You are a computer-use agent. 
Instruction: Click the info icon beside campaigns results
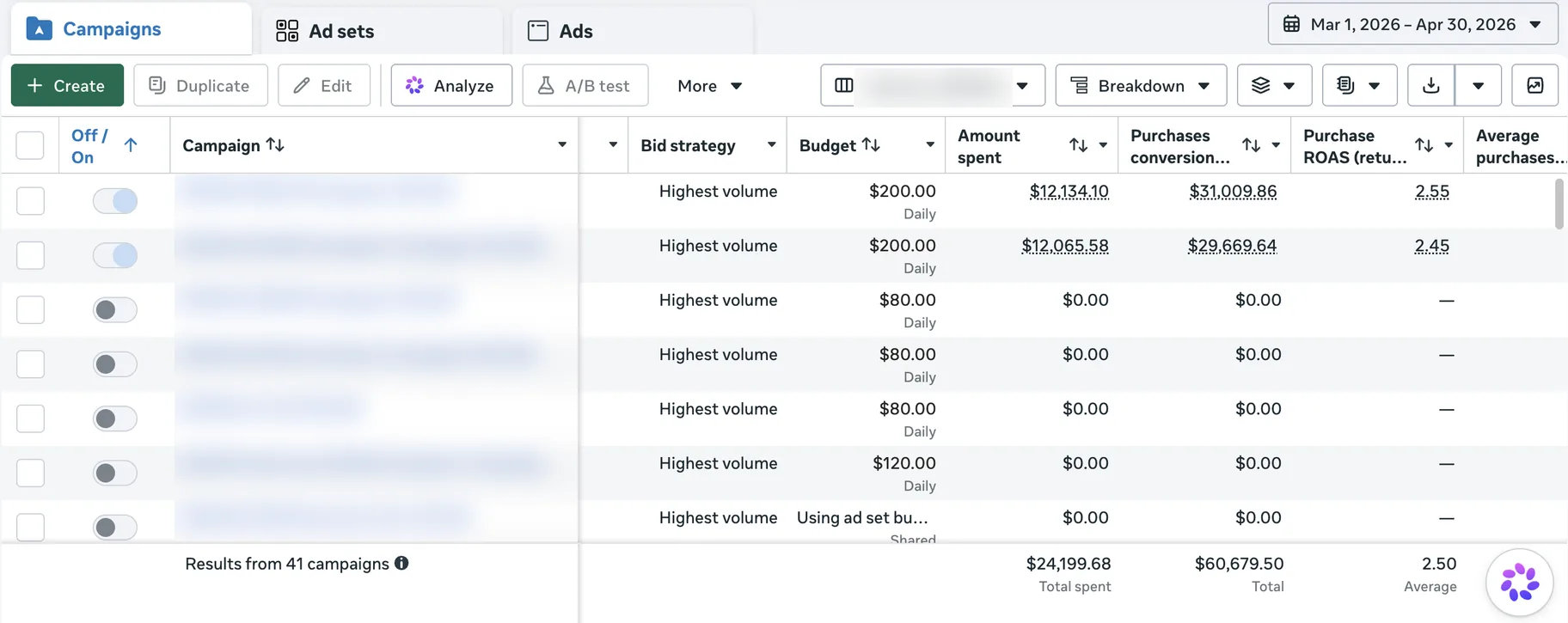click(401, 563)
